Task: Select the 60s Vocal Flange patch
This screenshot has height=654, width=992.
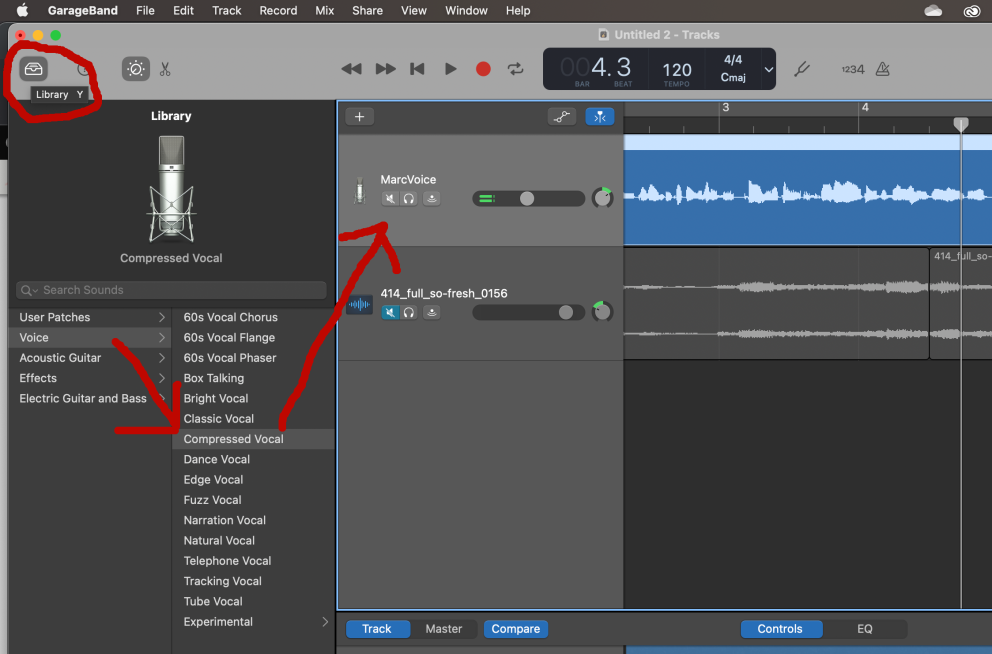Action: [x=253, y=338]
